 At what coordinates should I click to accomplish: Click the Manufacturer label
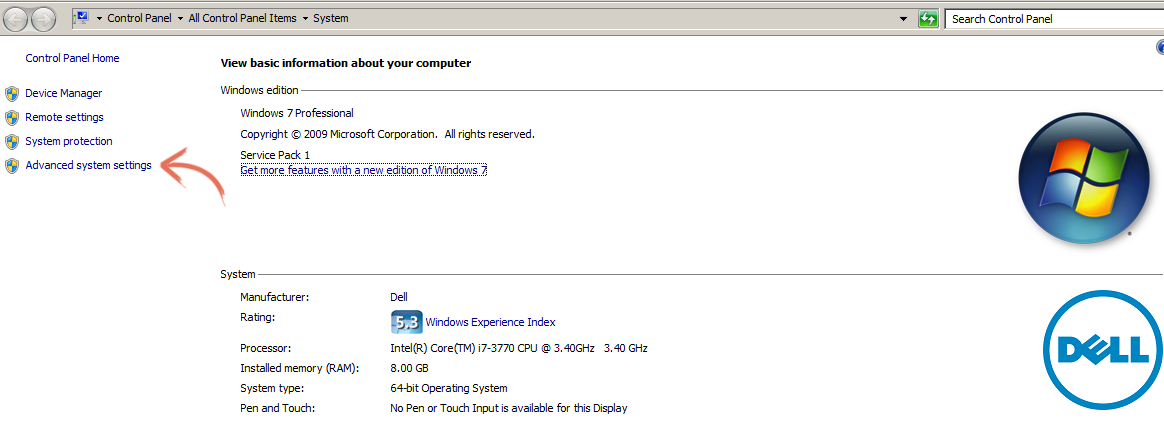click(x=274, y=297)
